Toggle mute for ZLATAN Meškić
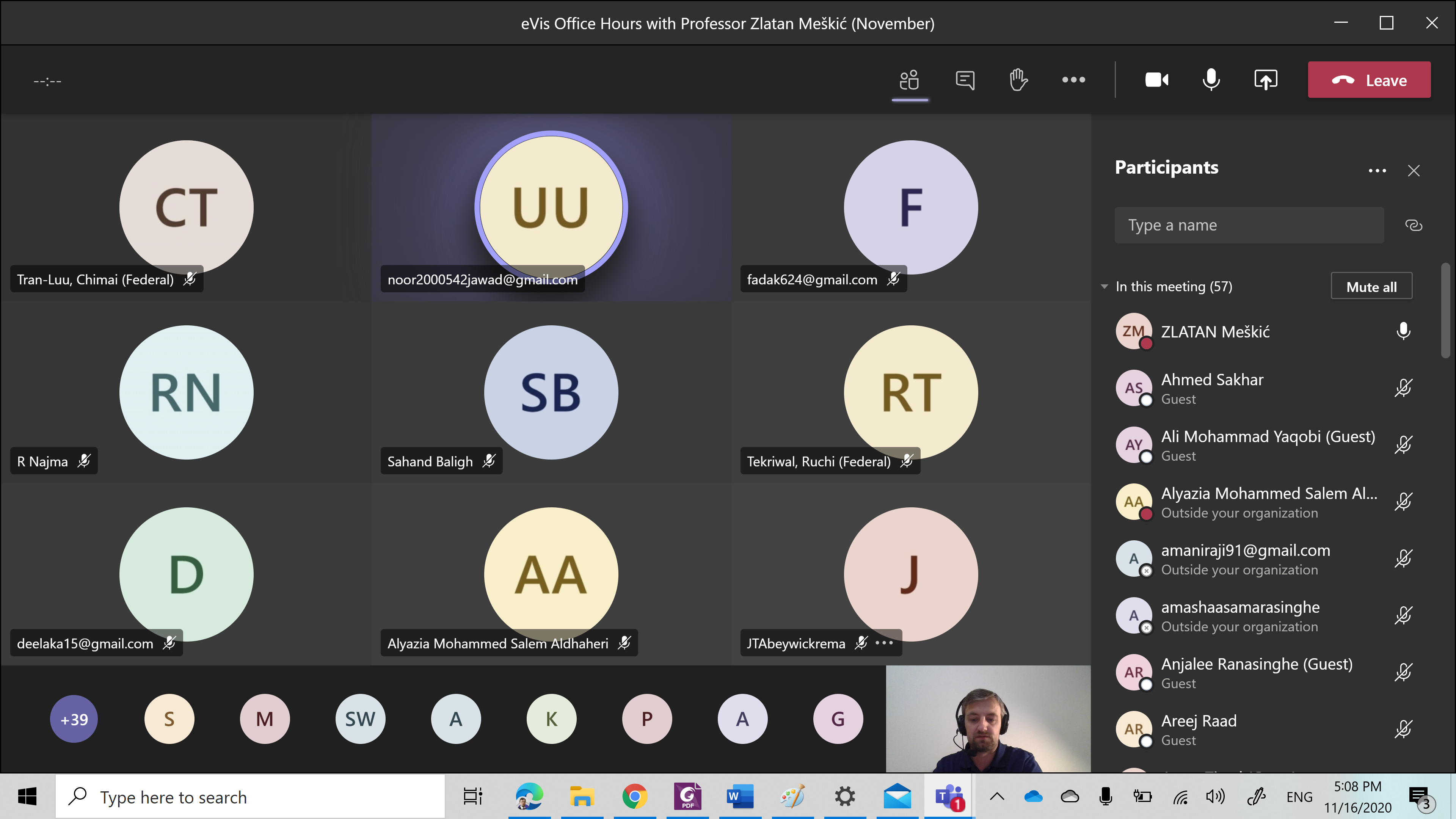This screenshot has height=819, width=1456. [x=1405, y=331]
